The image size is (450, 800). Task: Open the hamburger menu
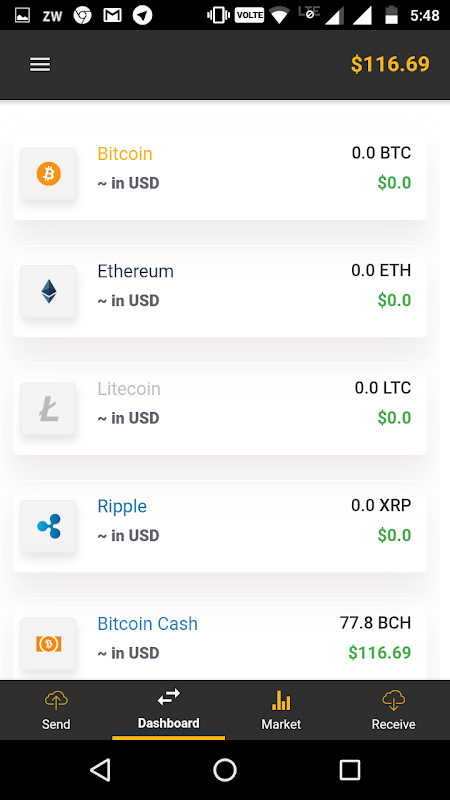[40, 65]
